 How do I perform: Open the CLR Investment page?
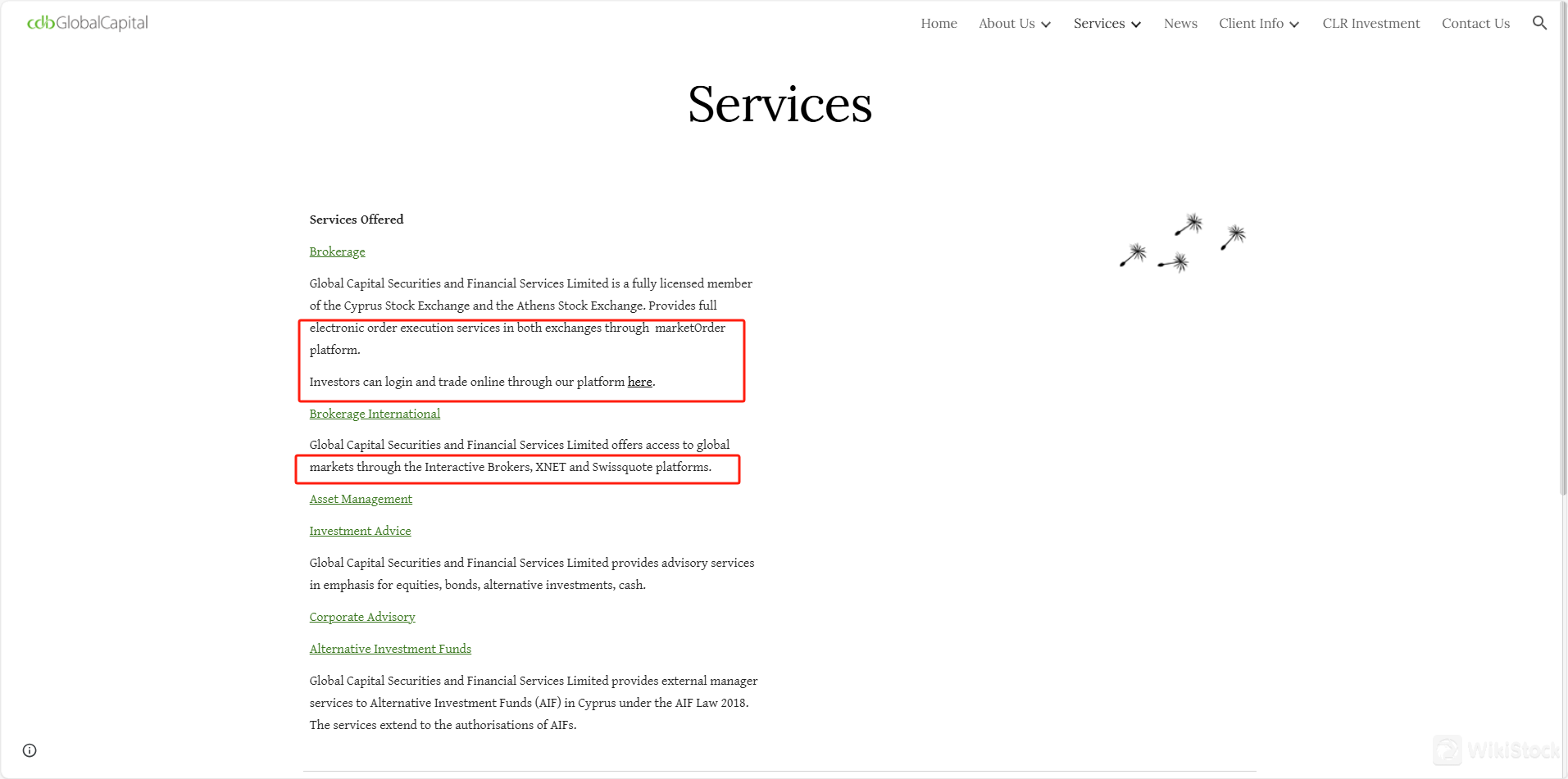click(x=1370, y=24)
